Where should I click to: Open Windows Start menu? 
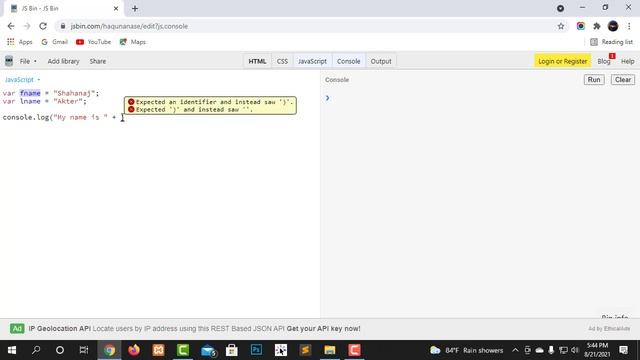(x=11, y=350)
